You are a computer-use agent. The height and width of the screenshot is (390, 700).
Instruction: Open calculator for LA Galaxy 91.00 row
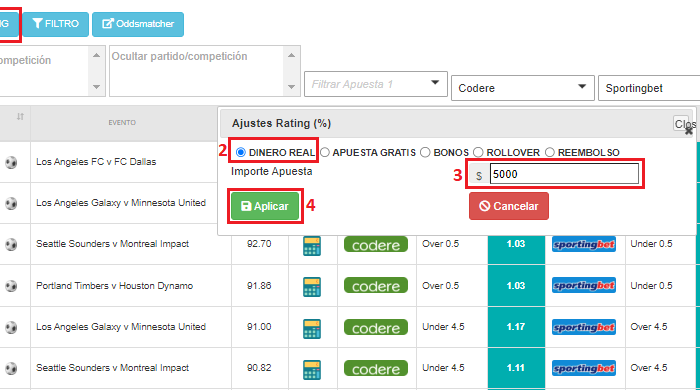[312, 328]
